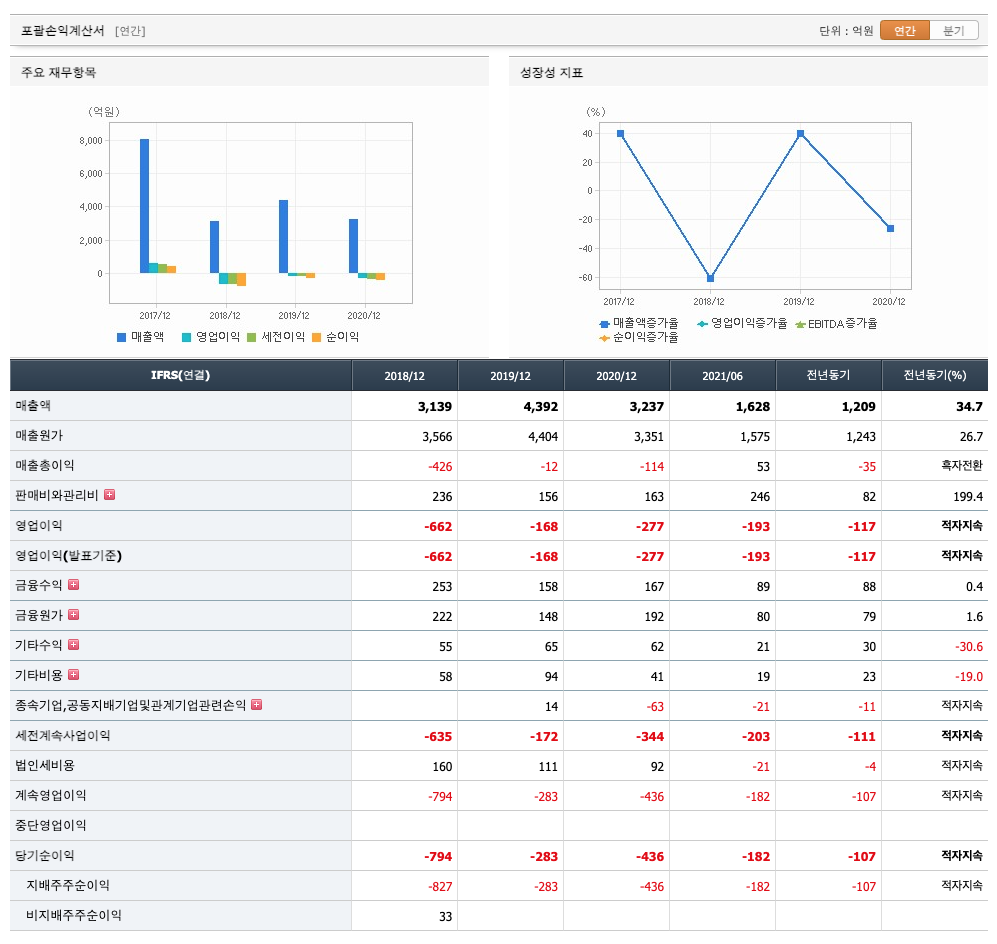Switch to the 분기 (quarterly) tab

[954, 31]
